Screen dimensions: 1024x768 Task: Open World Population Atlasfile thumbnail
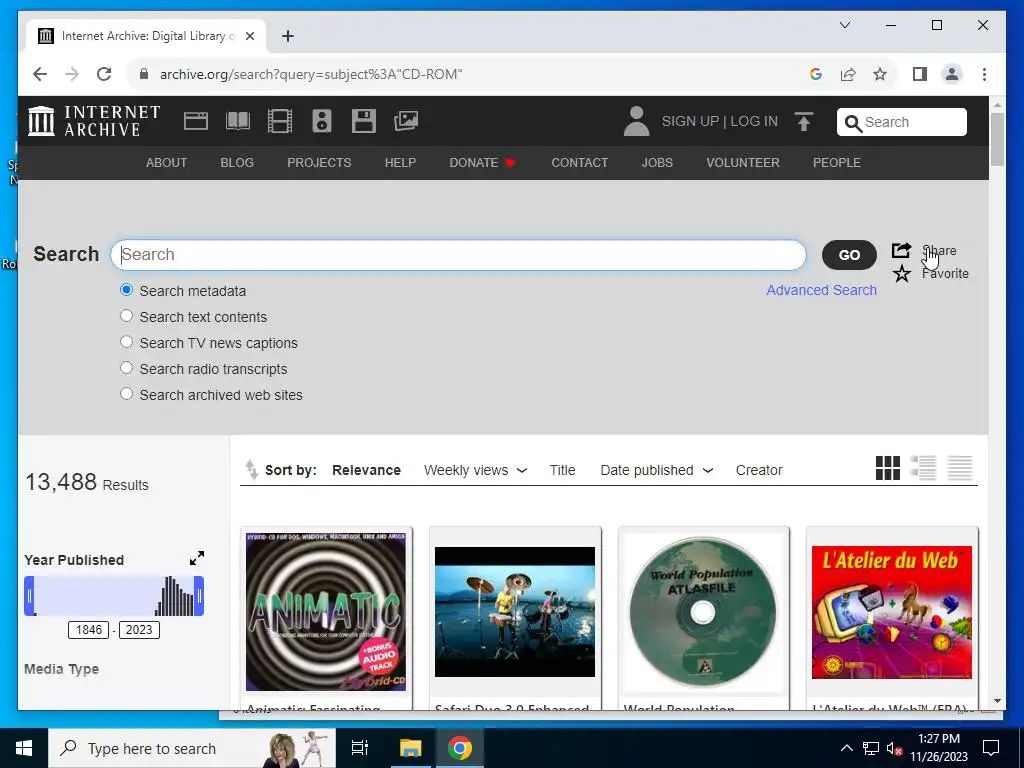(x=703, y=612)
